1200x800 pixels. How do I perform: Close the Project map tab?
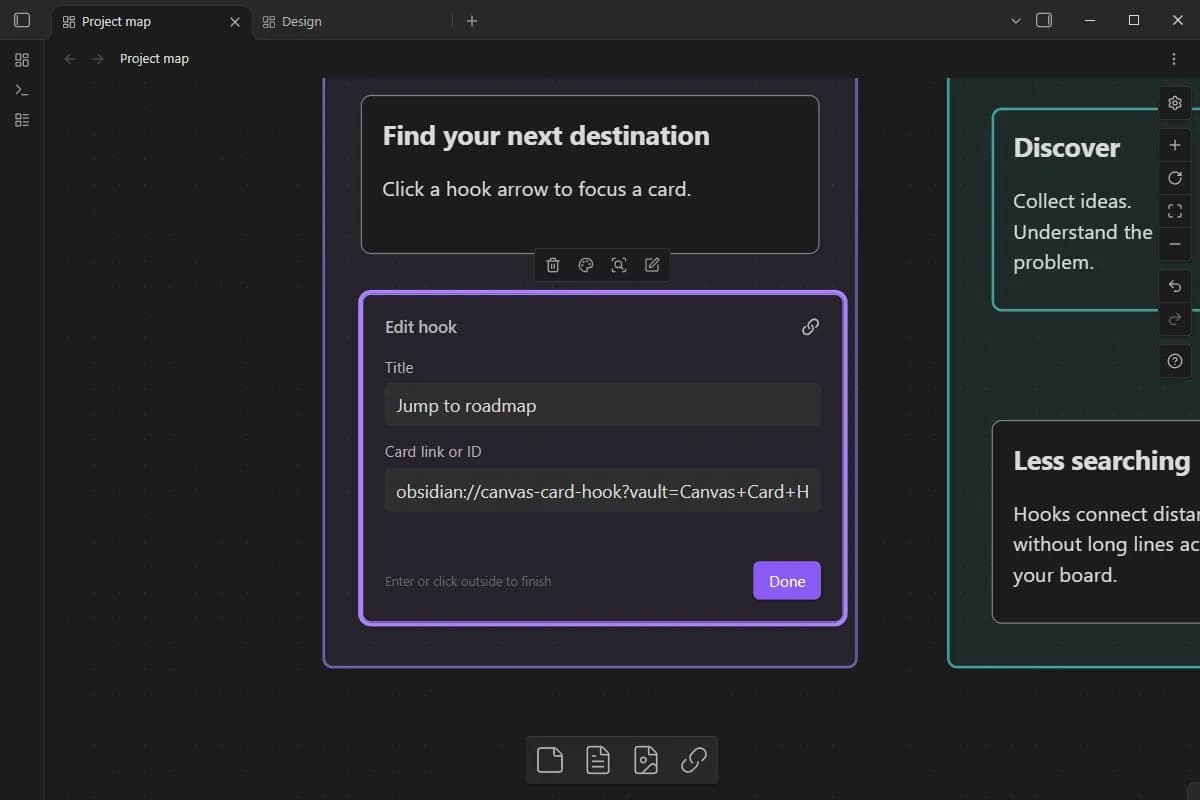pyautogui.click(x=235, y=21)
